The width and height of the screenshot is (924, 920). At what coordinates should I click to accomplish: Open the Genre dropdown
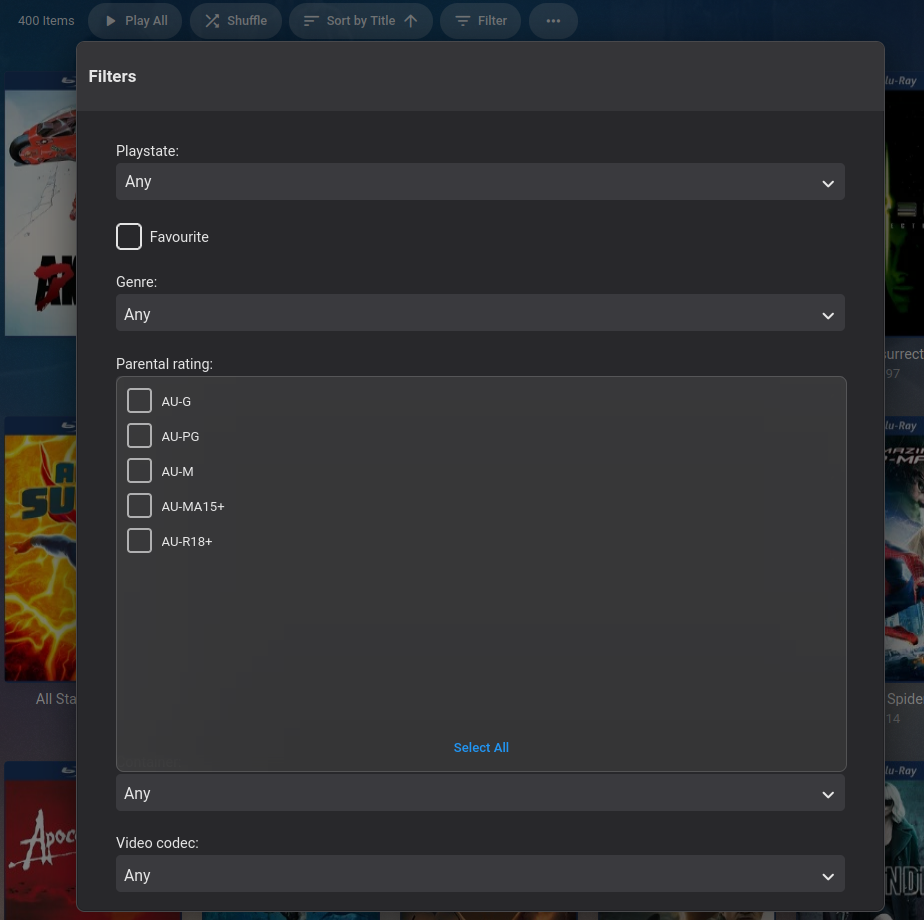tap(480, 313)
